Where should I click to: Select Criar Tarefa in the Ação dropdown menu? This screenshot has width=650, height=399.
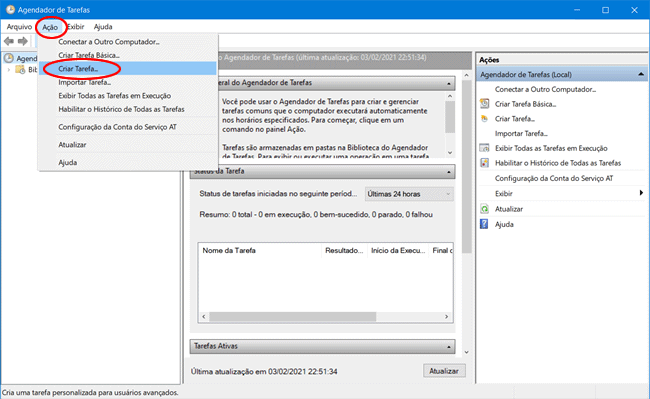point(128,69)
